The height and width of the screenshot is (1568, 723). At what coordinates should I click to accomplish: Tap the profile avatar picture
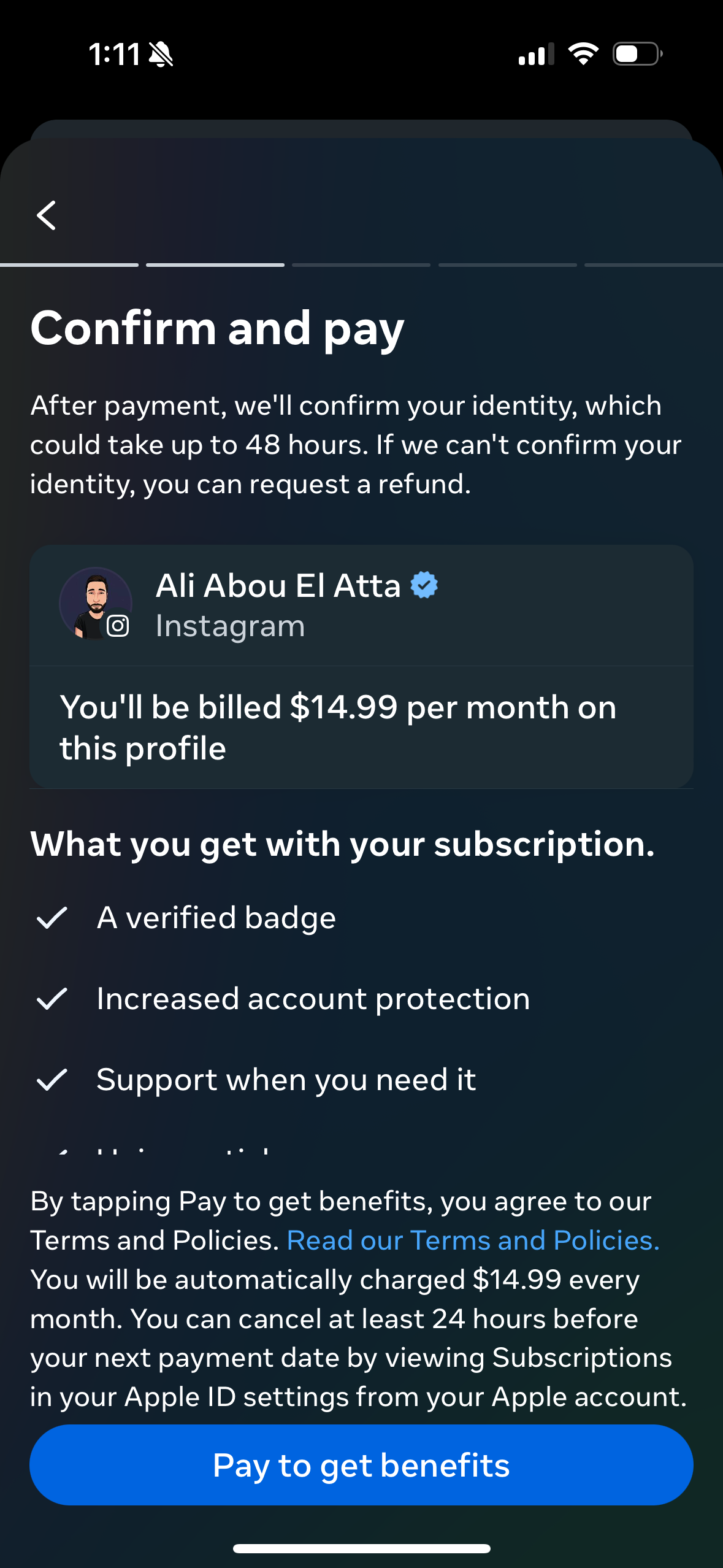coord(94,602)
